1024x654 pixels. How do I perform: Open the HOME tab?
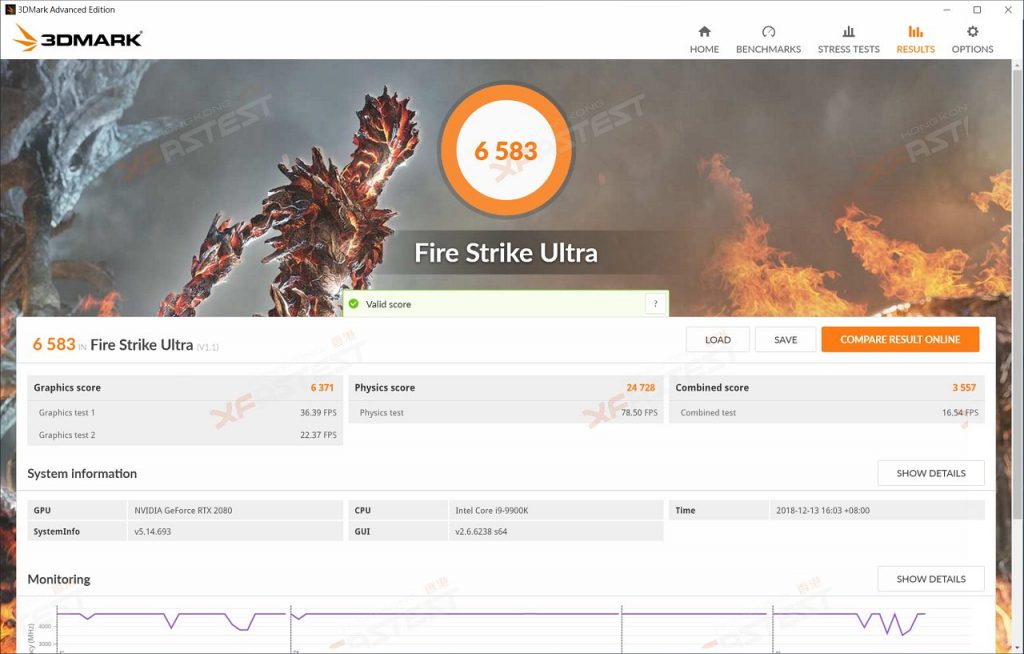(704, 39)
